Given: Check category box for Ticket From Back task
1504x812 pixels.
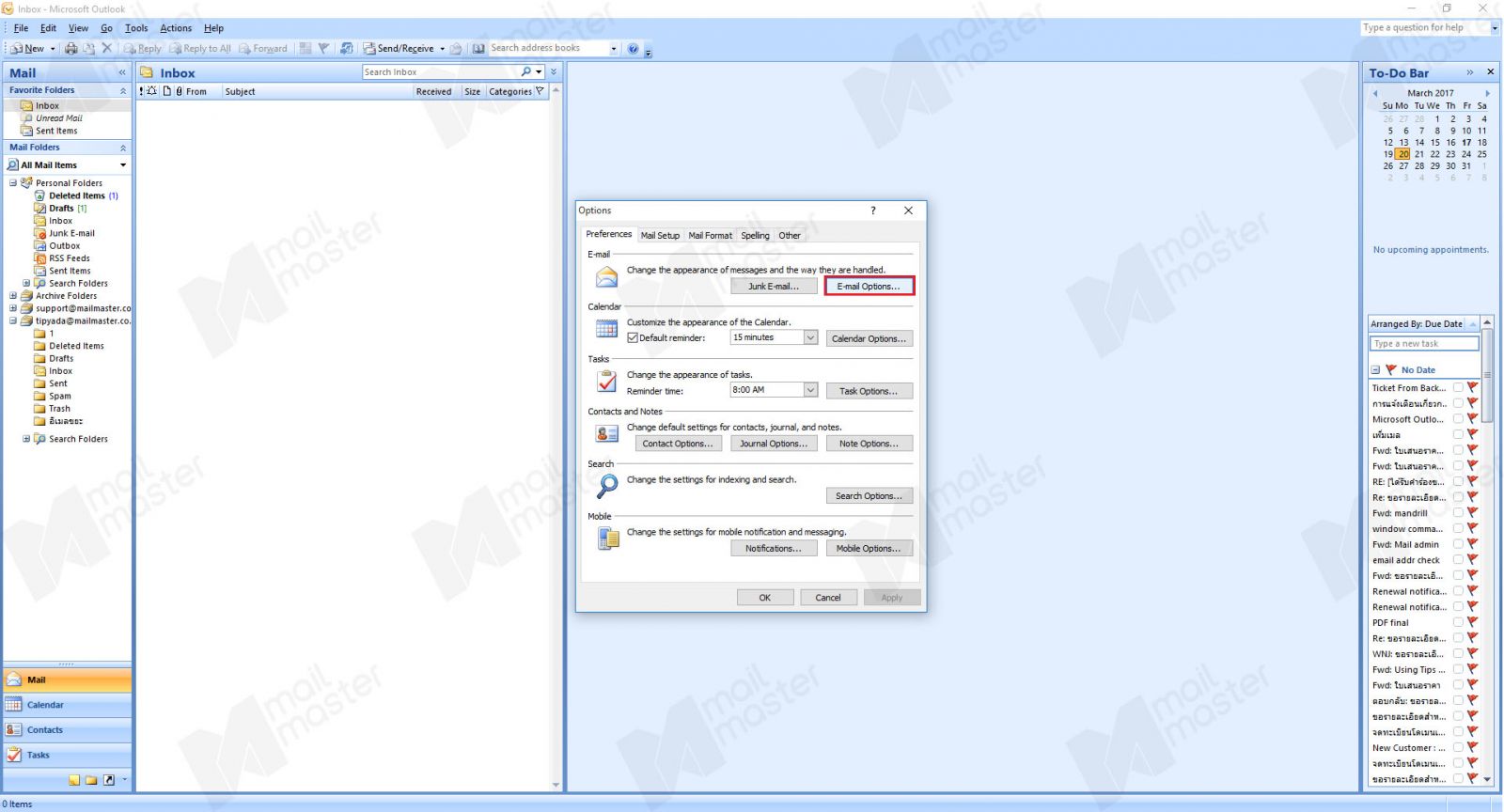Looking at the screenshot, I should tap(1458, 387).
